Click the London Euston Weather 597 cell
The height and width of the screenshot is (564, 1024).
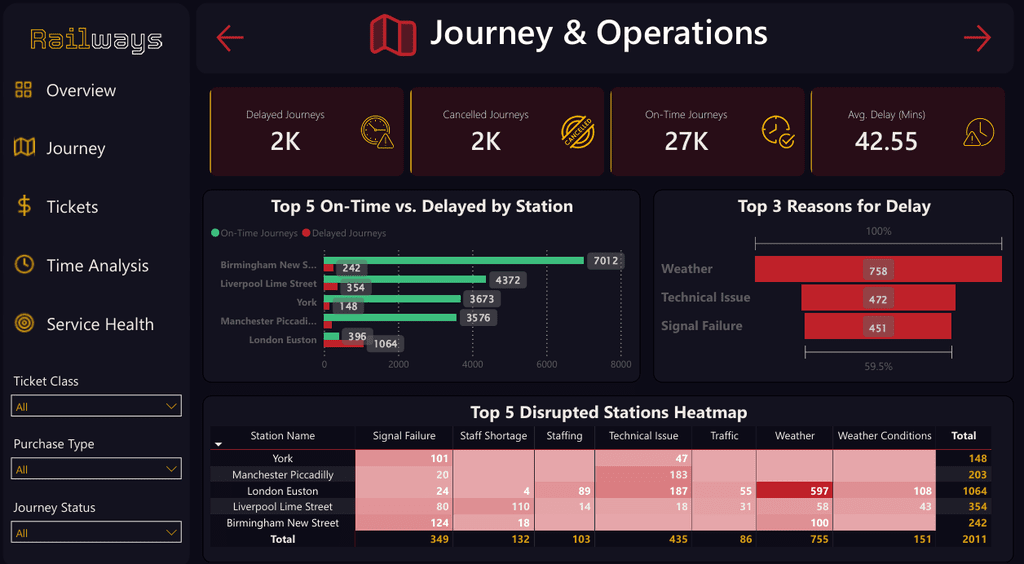(794, 491)
